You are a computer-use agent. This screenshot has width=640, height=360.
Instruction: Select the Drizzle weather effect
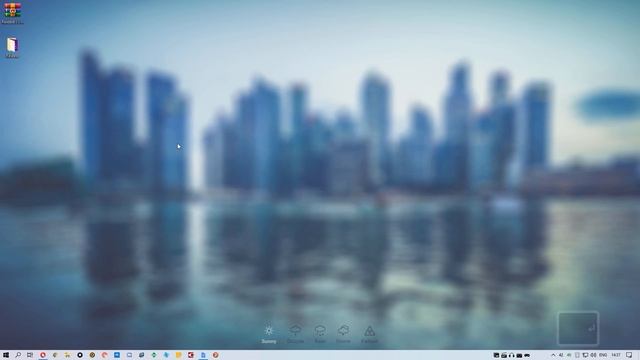295,334
